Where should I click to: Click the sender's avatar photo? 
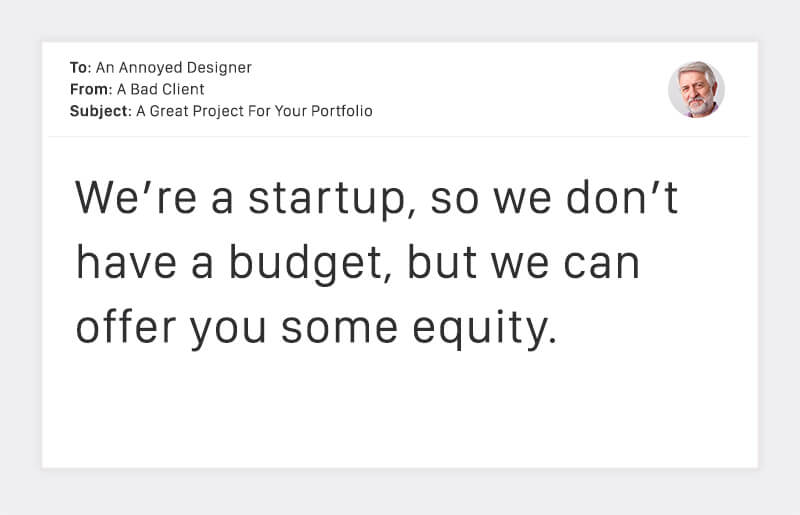[696, 89]
